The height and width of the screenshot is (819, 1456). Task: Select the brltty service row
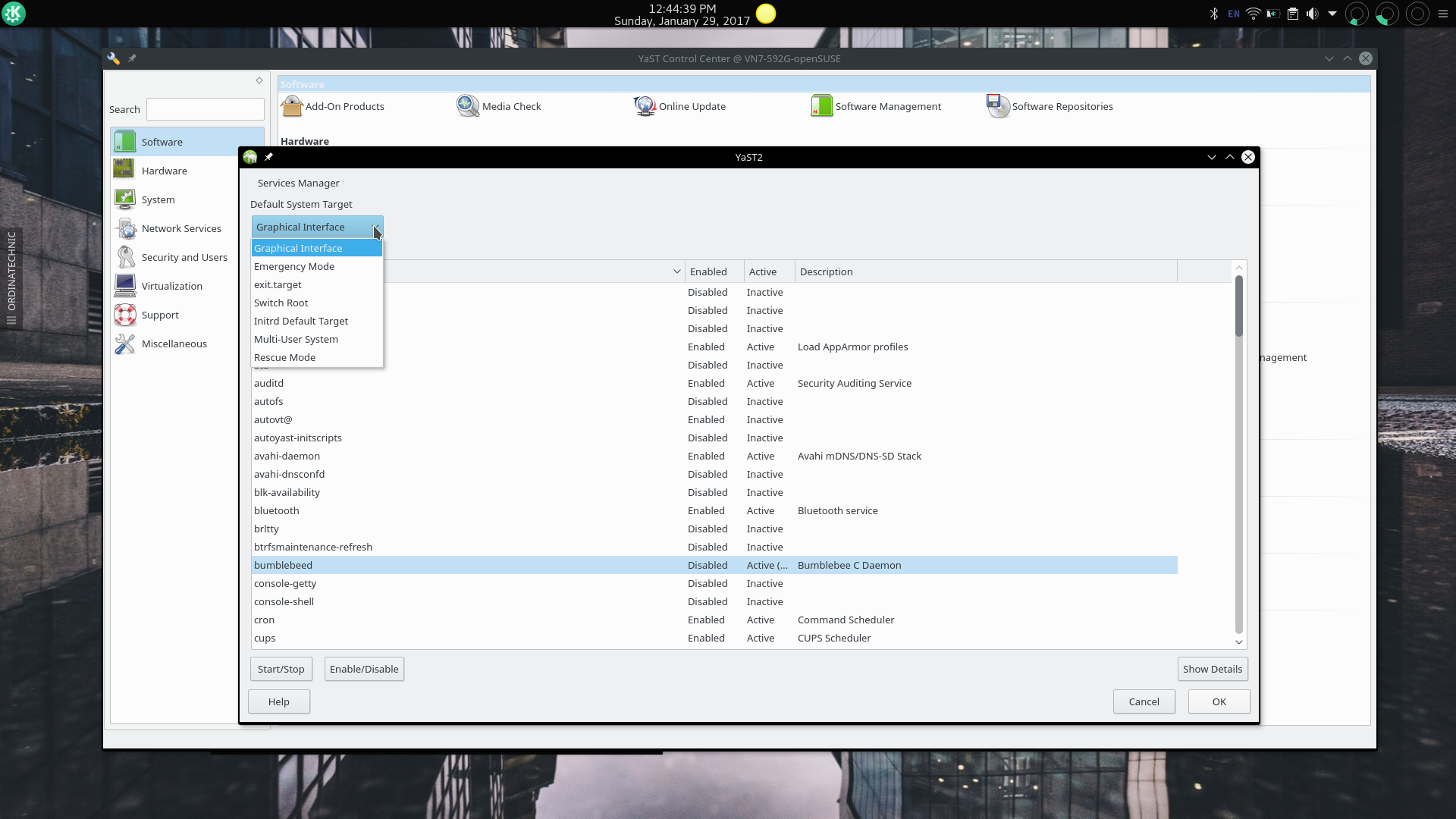point(714,529)
